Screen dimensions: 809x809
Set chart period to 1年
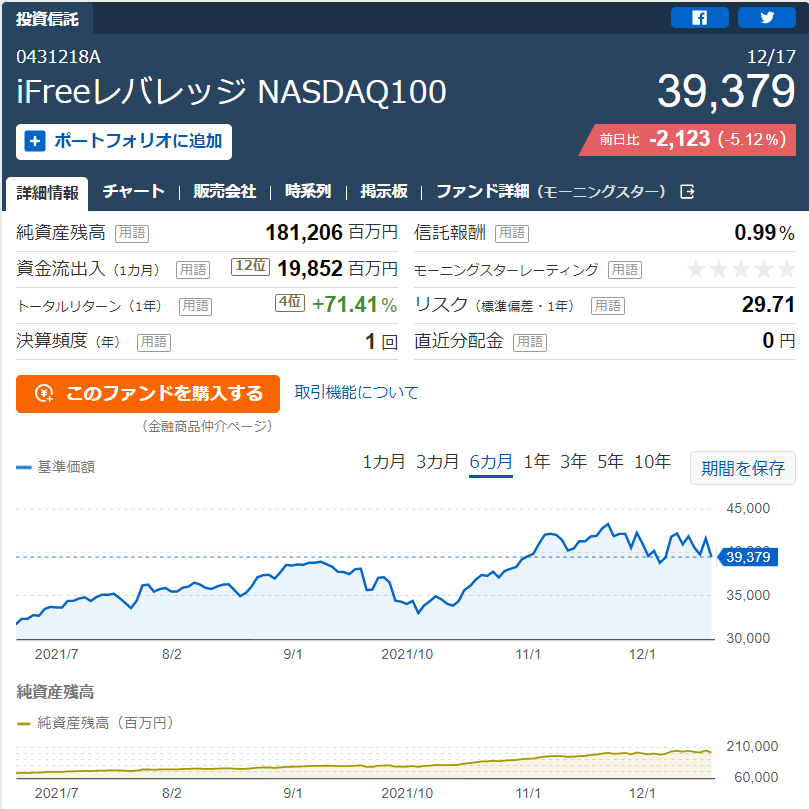pyautogui.click(x=537, y=462)
